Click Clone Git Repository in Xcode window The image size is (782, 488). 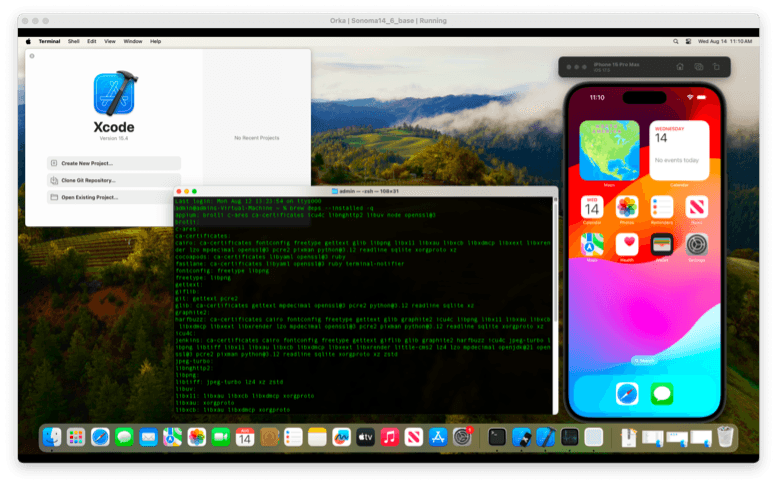tap(114, 180)
